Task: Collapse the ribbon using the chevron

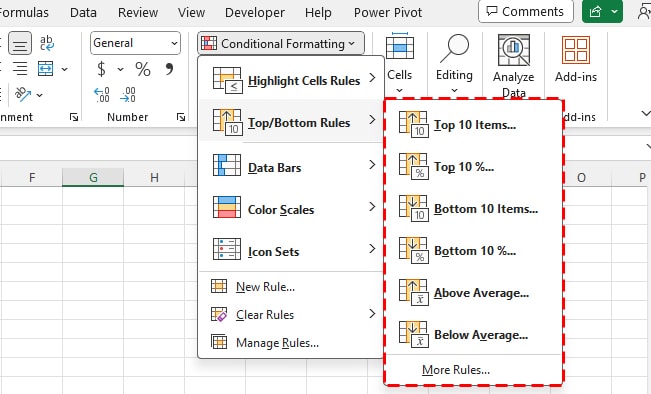Action: 646,113
